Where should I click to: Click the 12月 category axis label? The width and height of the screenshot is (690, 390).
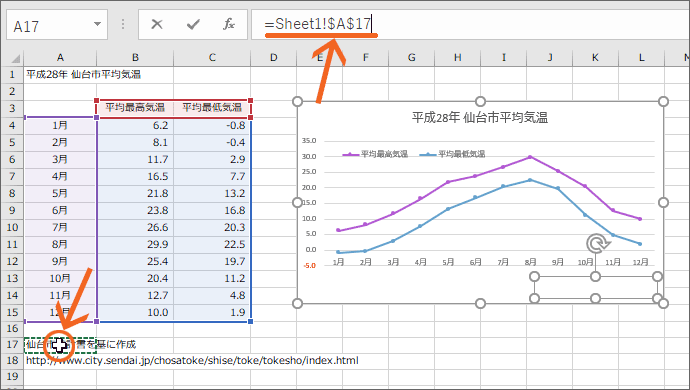640,262
